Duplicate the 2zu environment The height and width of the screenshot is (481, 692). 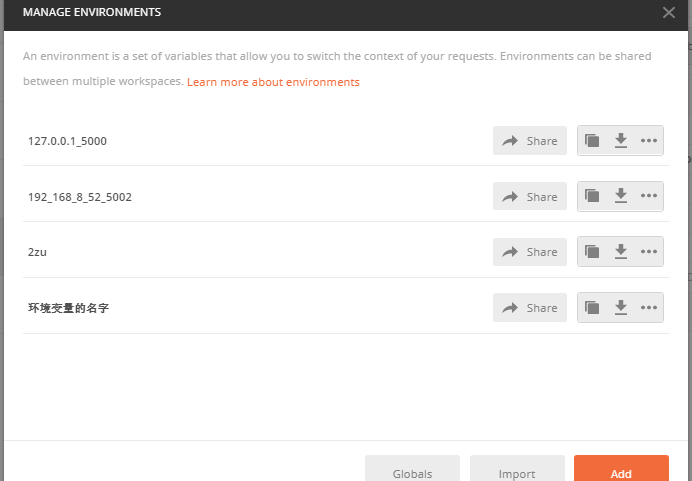(592, 252)
